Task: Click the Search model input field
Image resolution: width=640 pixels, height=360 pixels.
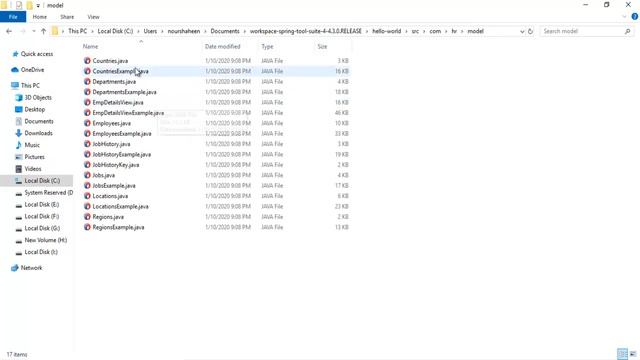Action: click(x=582, y=31)
